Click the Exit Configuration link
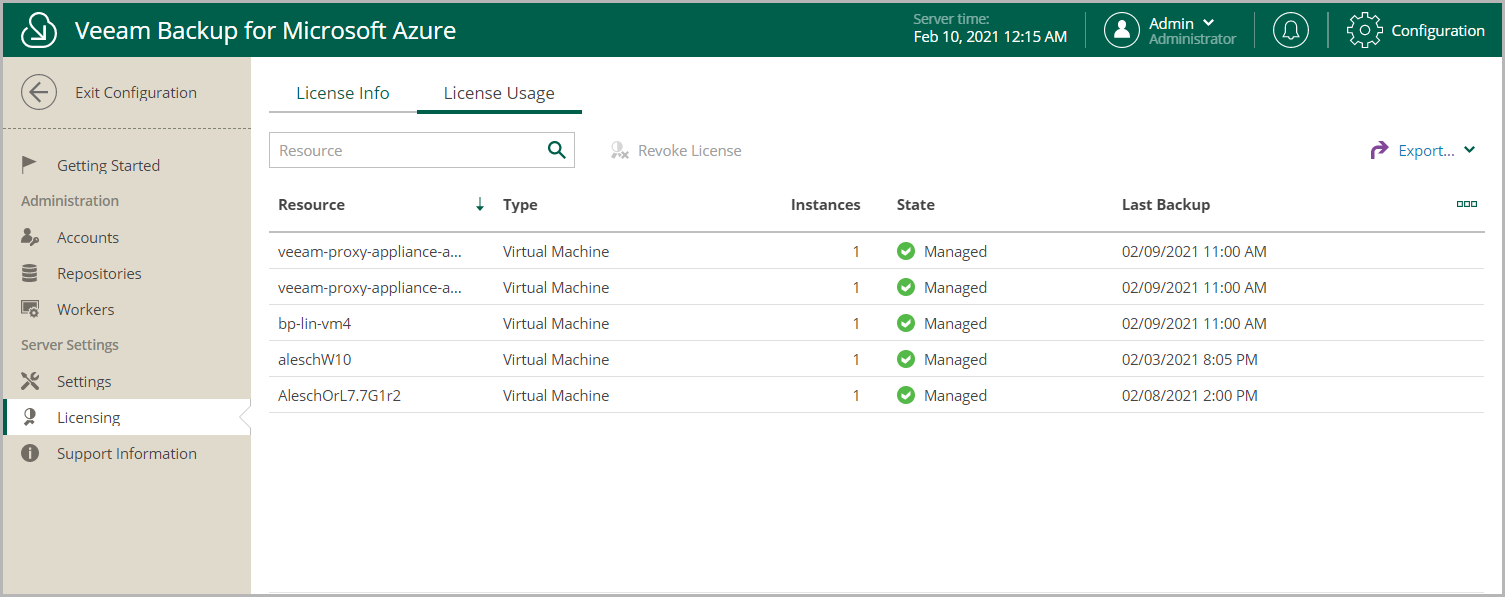The height and width of the screenshot is (597, 1505). coord(136,93)
